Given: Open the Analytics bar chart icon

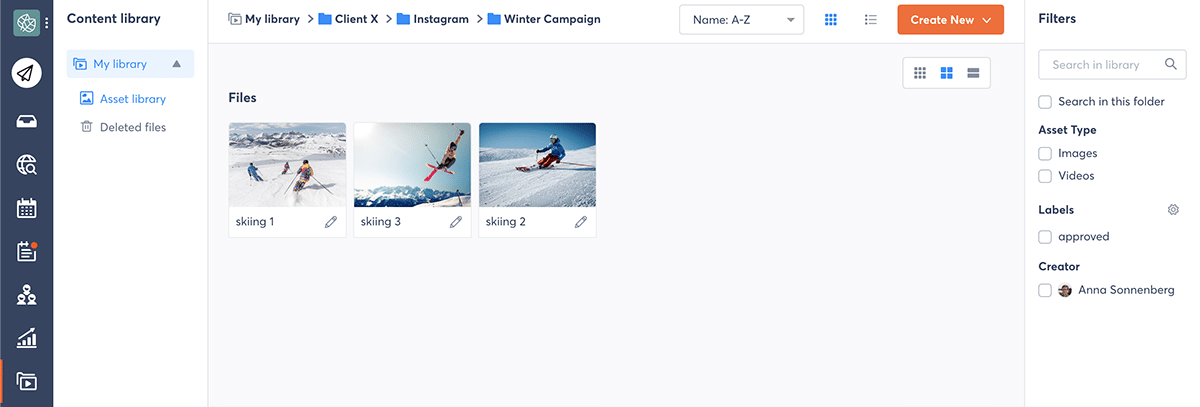Looking at the screenshot, I should (27, 339).
